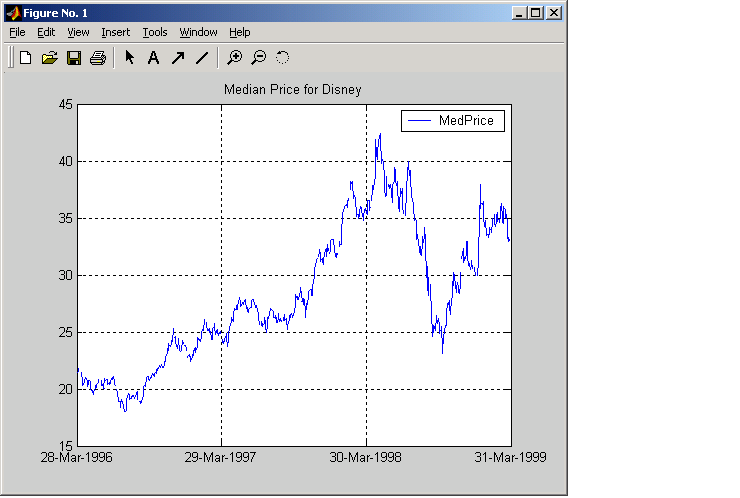Toggle the Rotate 3D tool
The image size is (740, 498).
(283, 58)
